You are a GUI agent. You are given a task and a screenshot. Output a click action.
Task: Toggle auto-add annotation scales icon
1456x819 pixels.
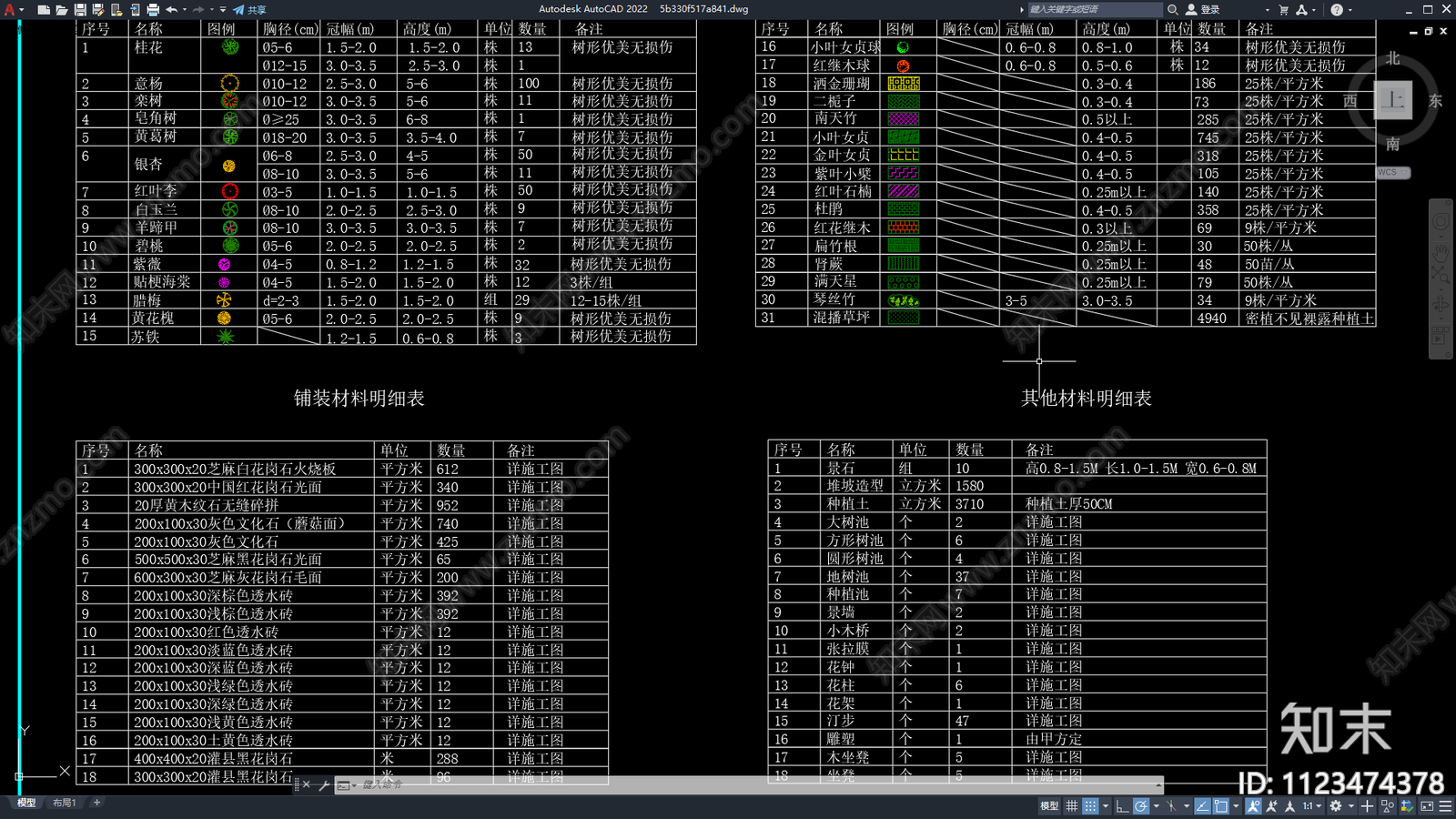pyautogui.click(x=1271, y=805)
